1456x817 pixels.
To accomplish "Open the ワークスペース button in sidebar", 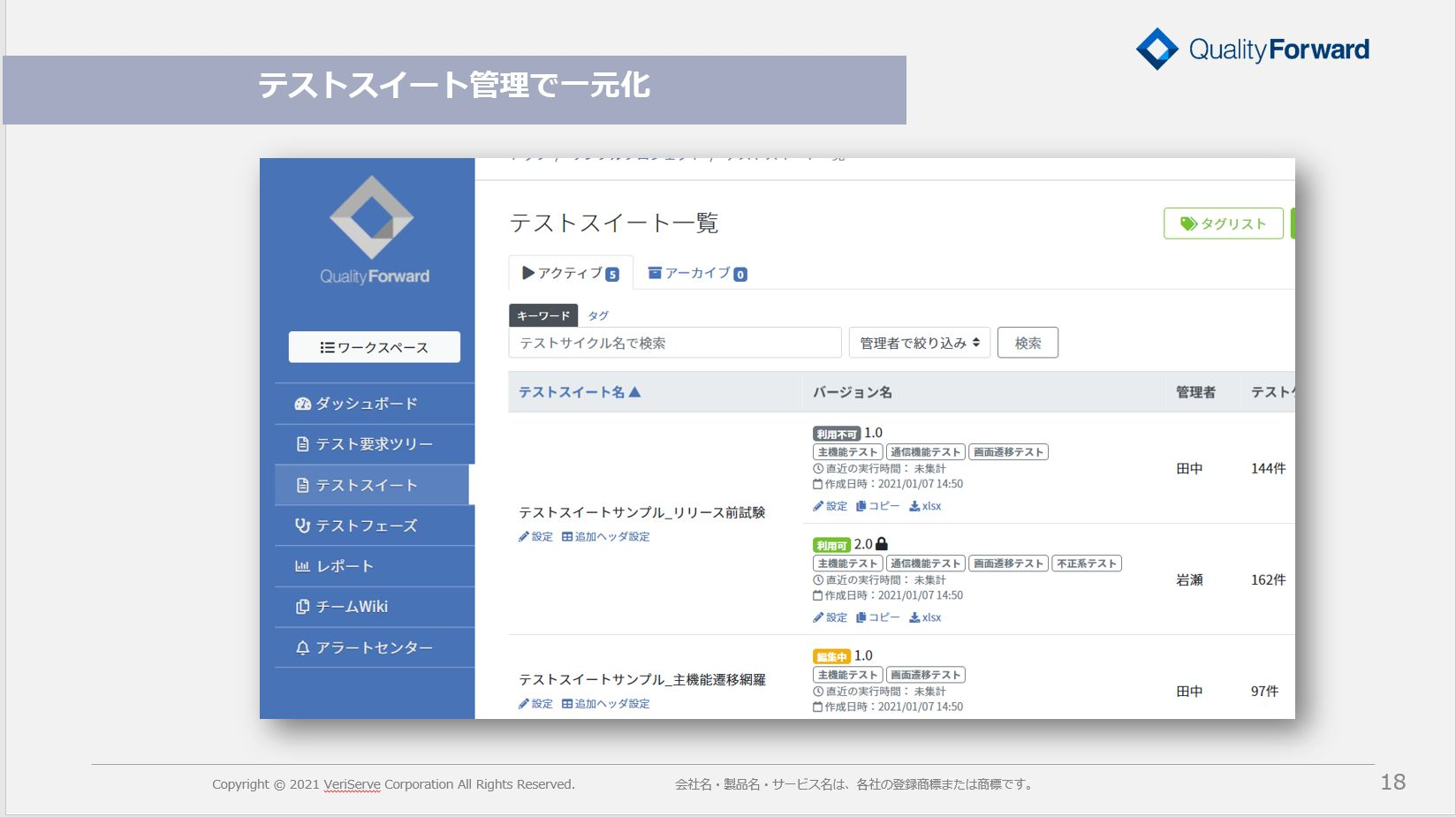I will pos(374,347).
